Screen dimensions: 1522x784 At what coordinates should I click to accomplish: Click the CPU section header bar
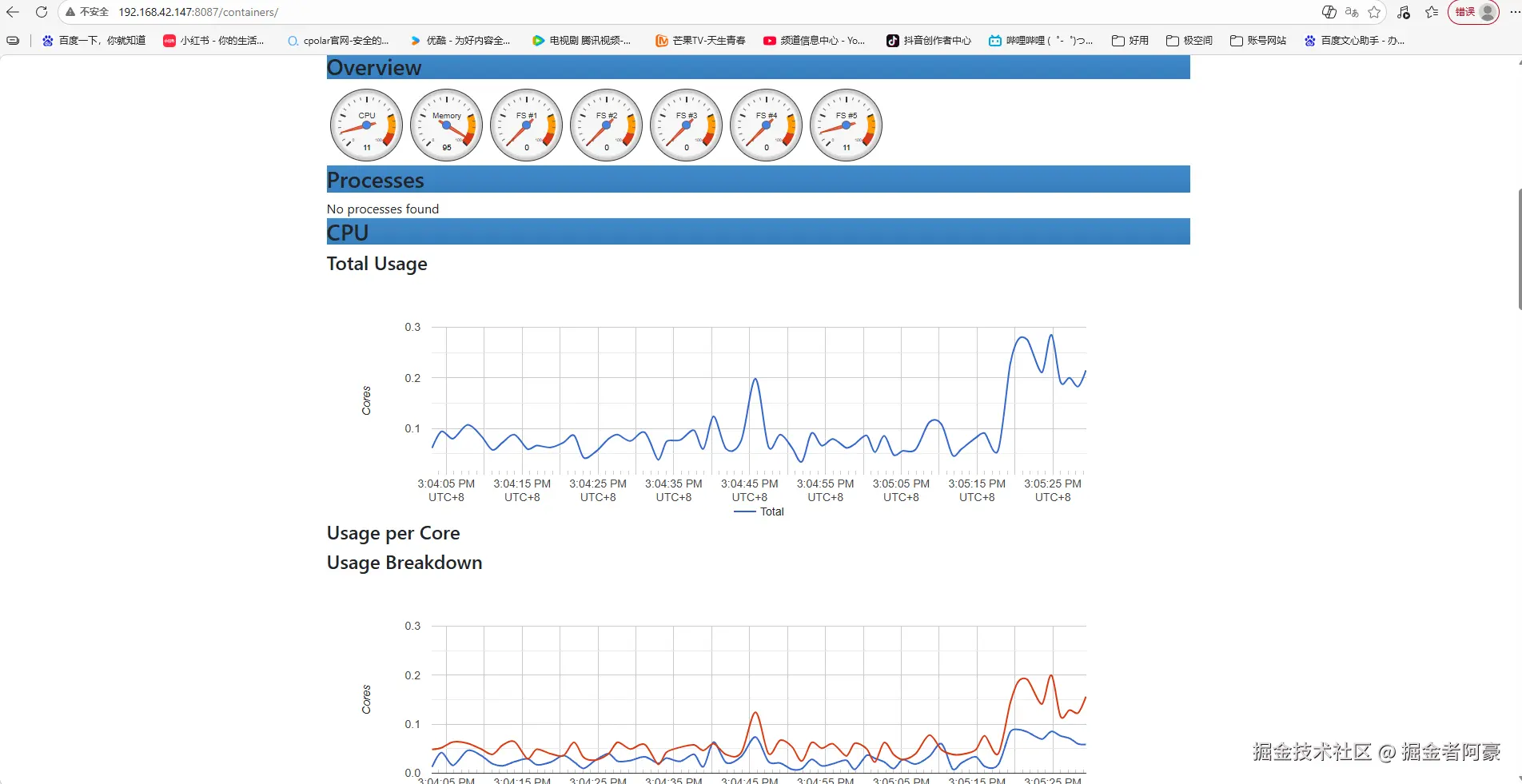coord(758,232)
